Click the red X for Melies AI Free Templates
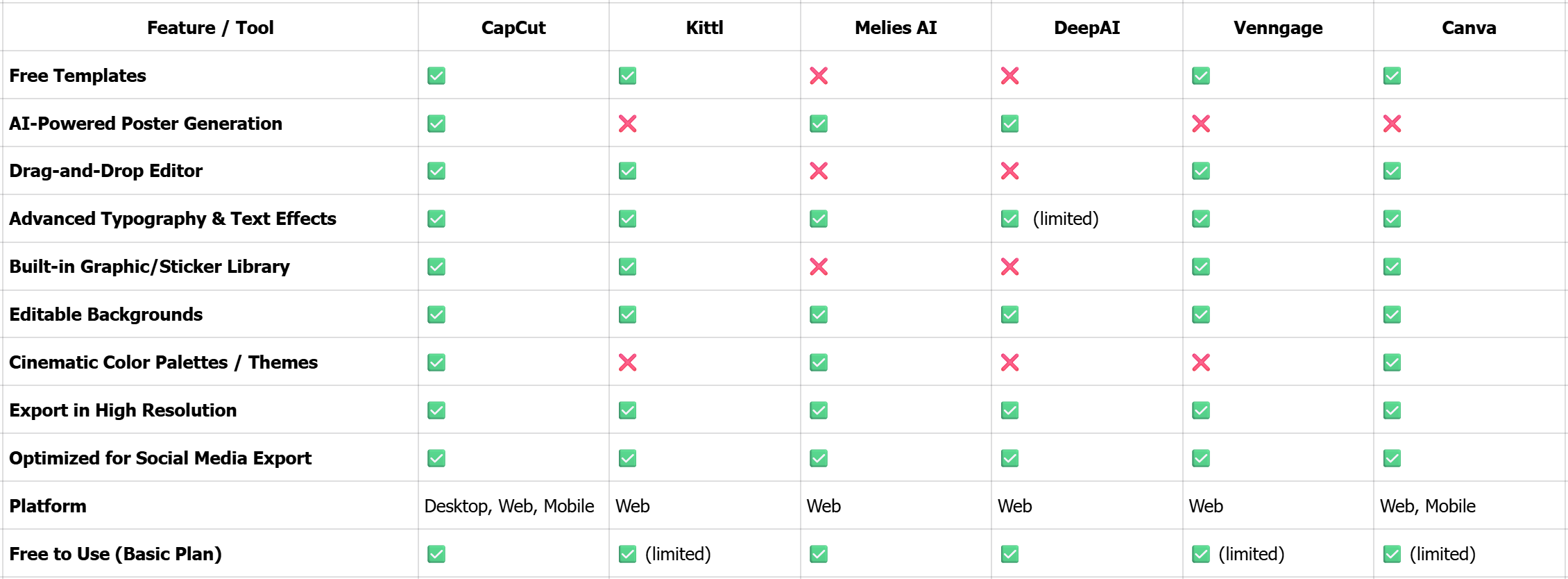The width and height of the screenshot is (1568, 579). coord(819,76)
